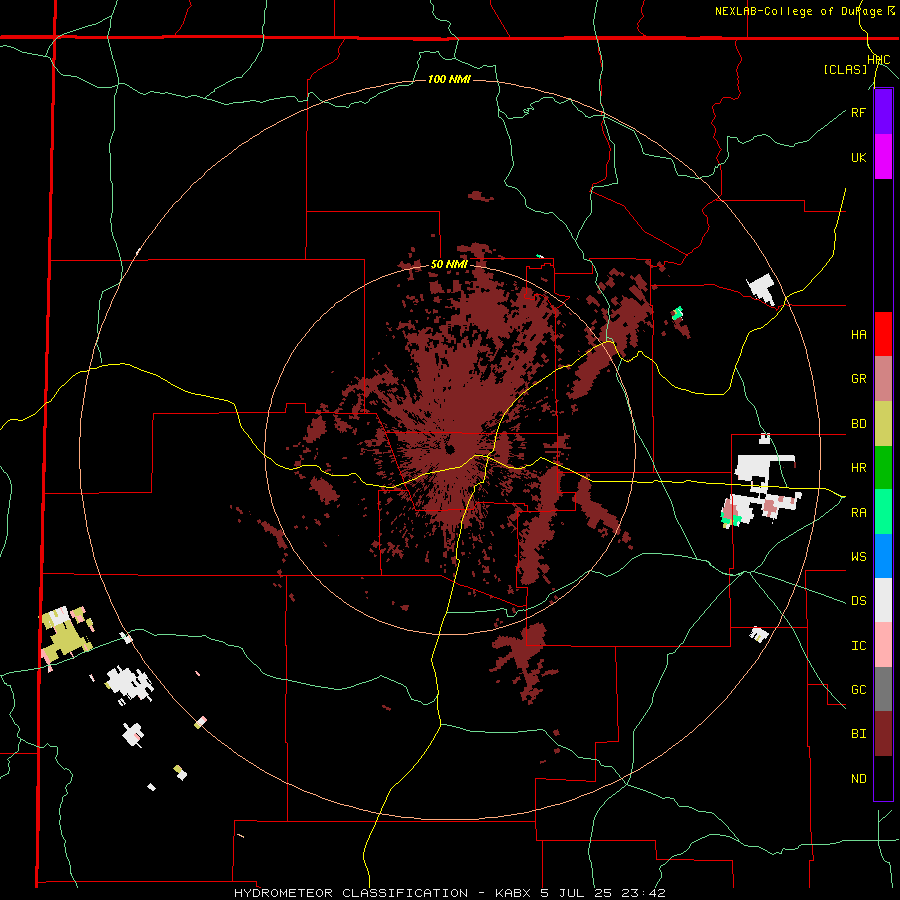Select the GR legend color block
The height and width of the screenshot is (900, 900).
pos(883,379)
